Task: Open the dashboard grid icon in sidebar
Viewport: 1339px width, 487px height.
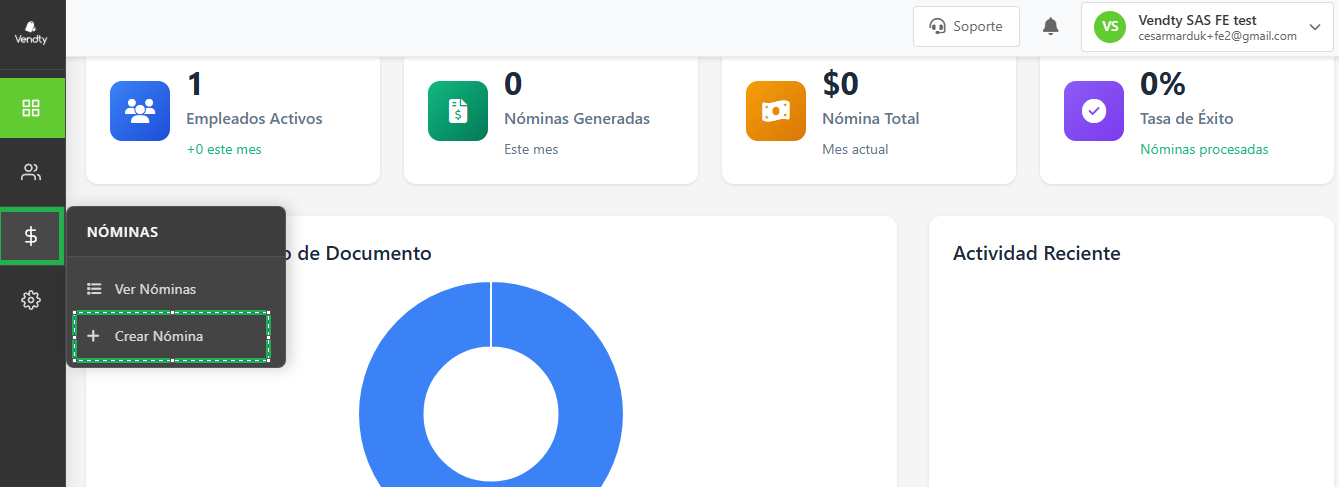Action: [x=31, y=108]
